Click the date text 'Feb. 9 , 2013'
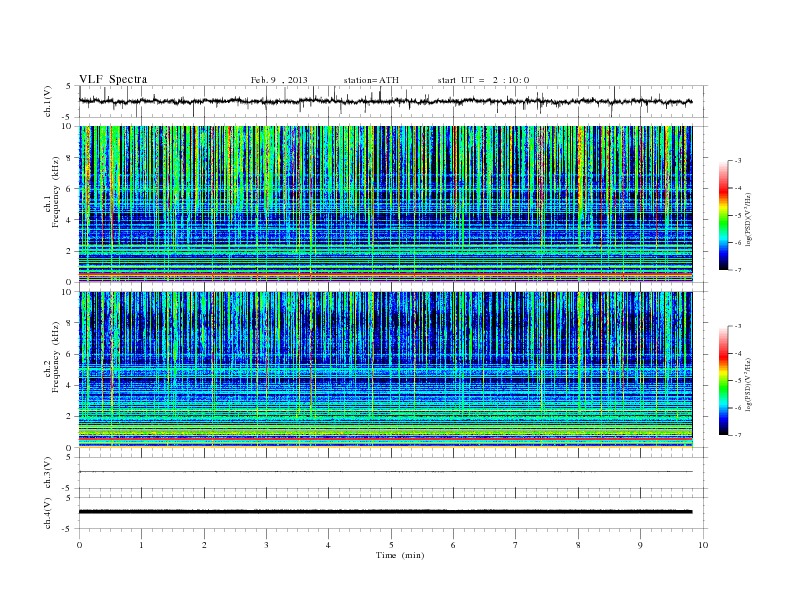The height and width of the screenshot is (612, 792). [x=279, y=80]
